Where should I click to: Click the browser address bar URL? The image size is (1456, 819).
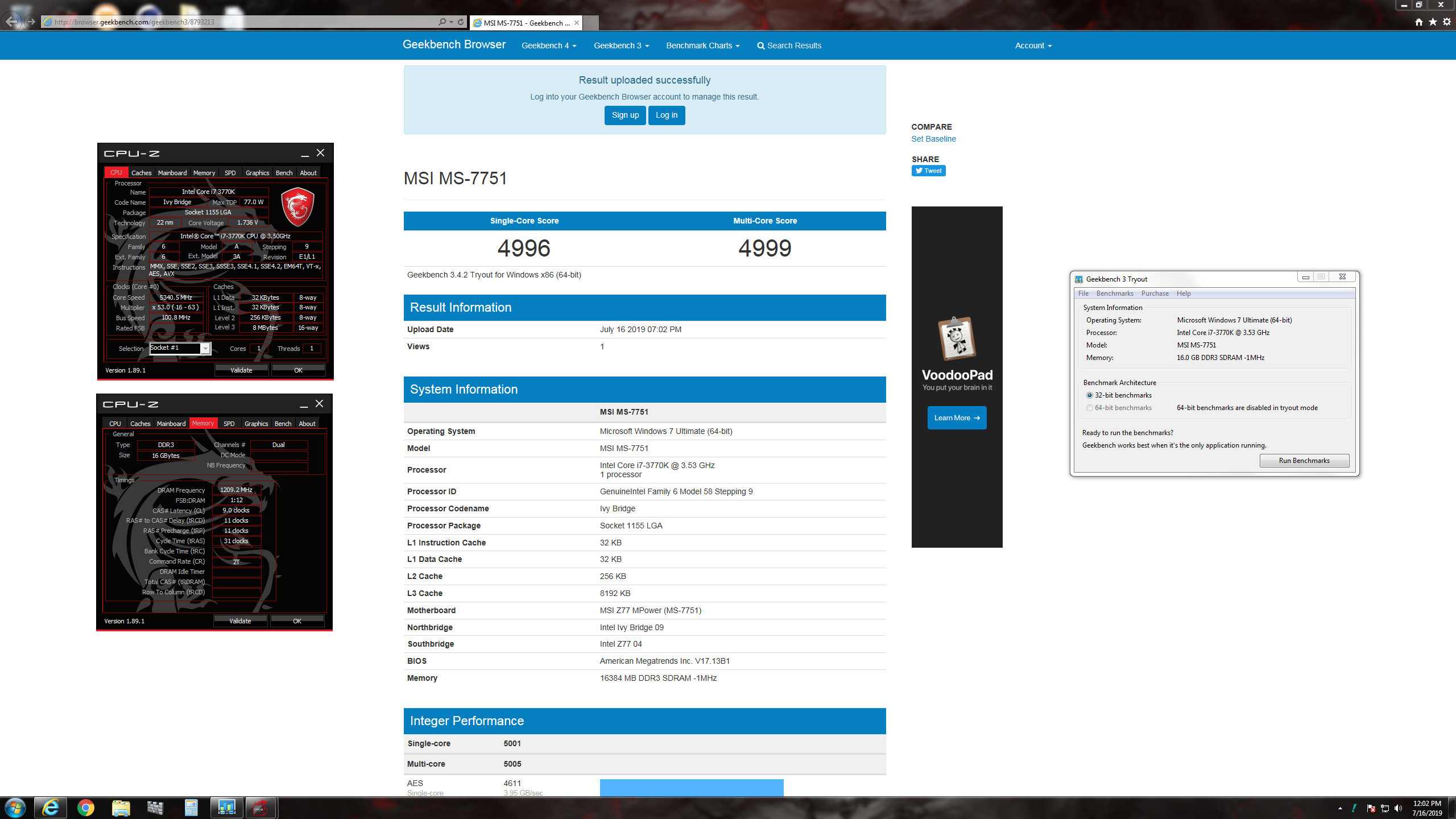coord(134,22)
